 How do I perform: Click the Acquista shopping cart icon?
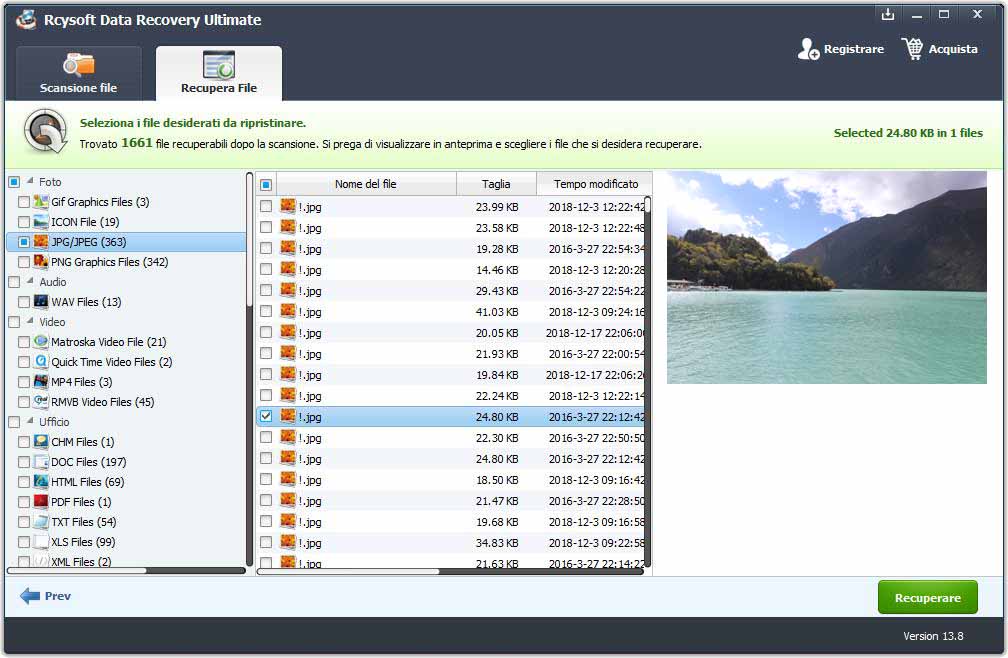[912, 49]
